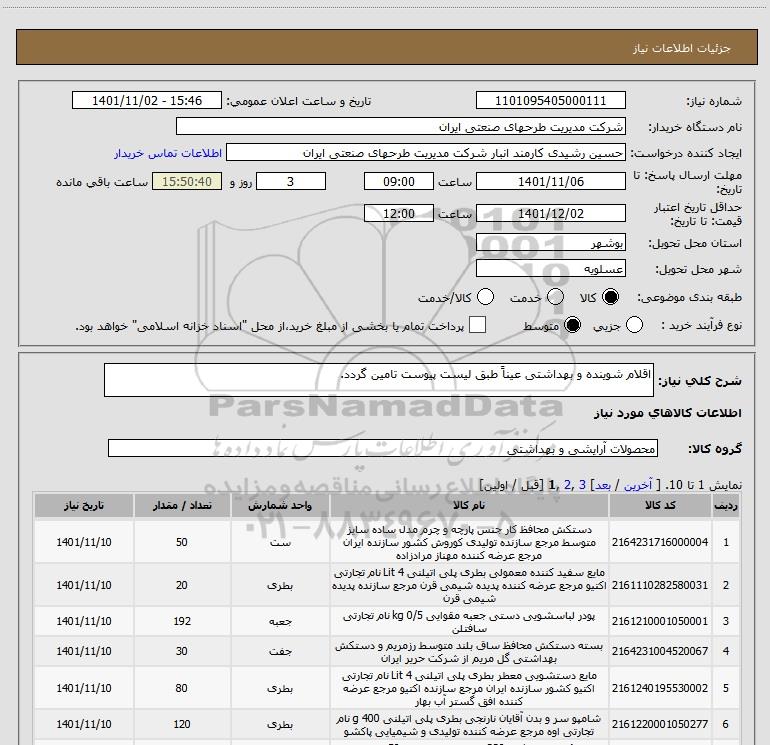Click the remaining days field showing 3
This screenshot has height=745, width=770.
click(291, 182)
